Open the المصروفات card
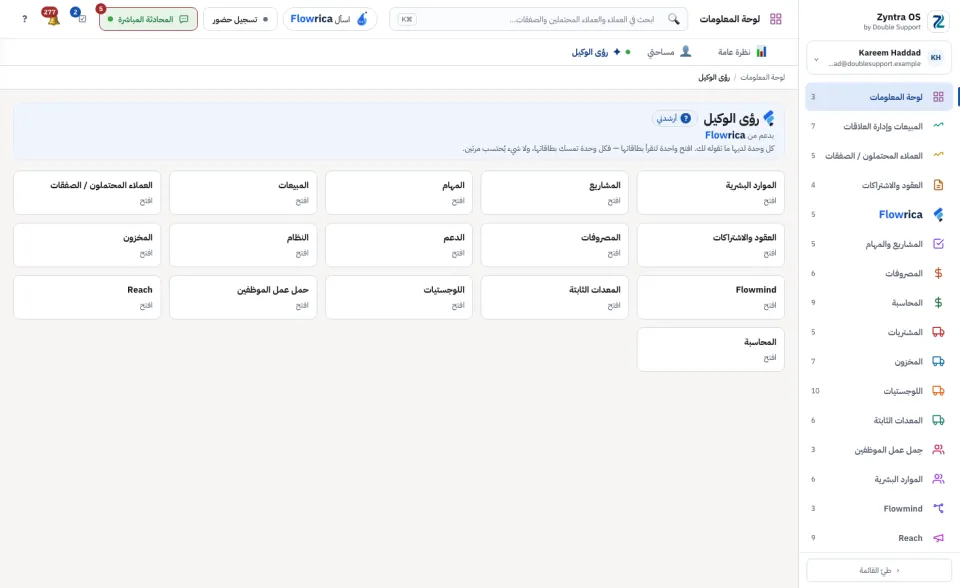 pyautogui.click(x=555, y=245)
